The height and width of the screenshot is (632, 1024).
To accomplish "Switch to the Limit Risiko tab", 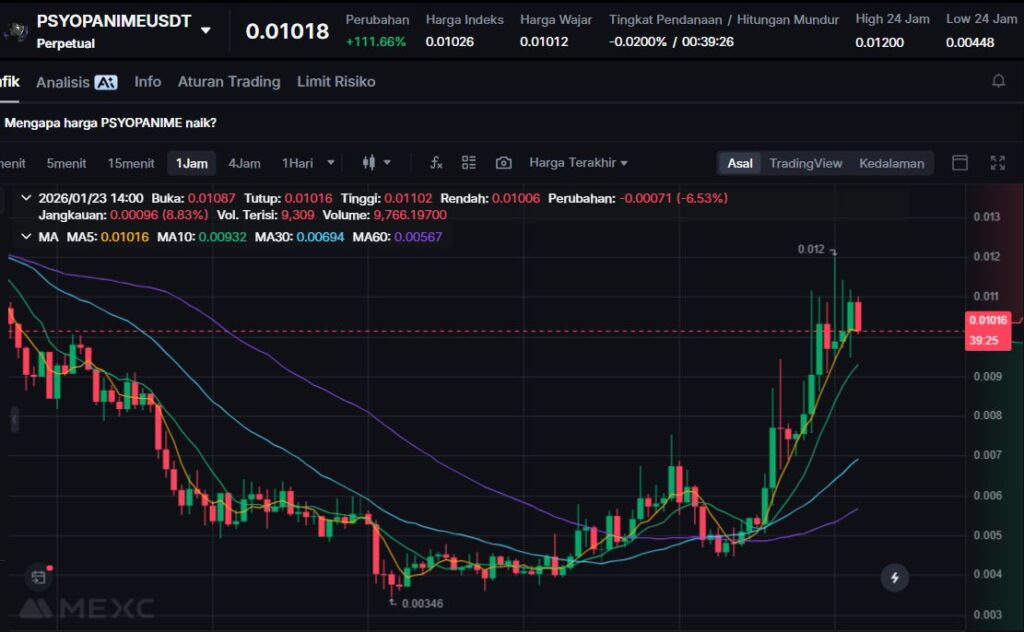I will point(336,82).
